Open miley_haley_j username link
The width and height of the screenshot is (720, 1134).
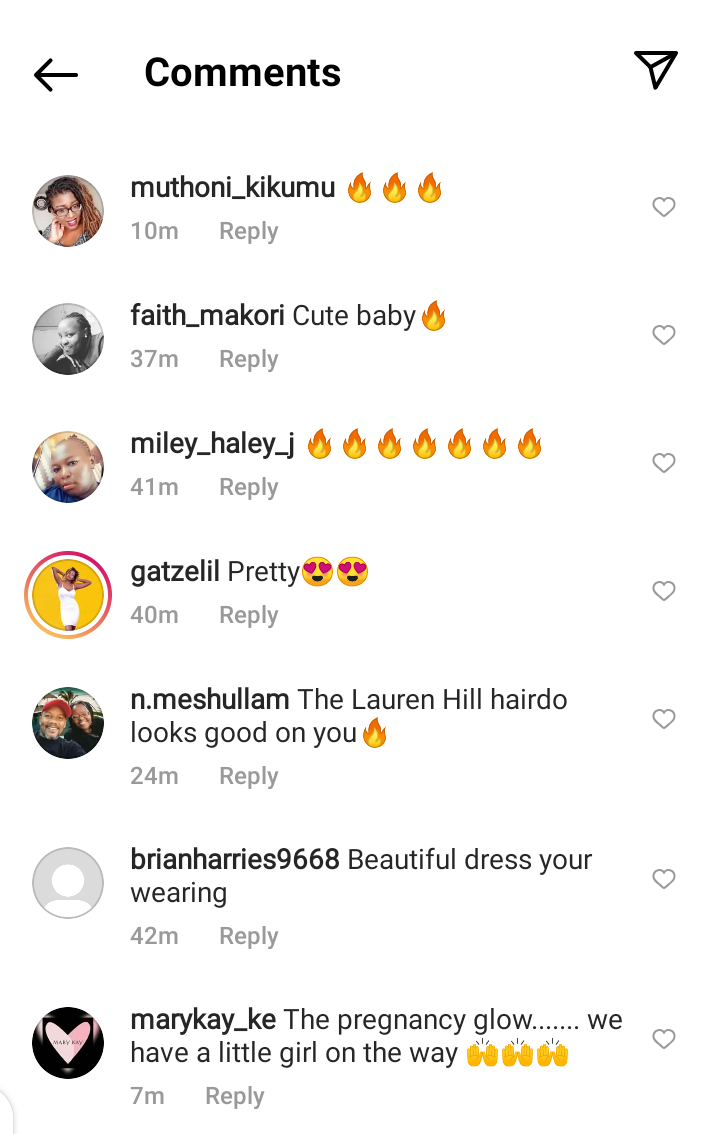212,444
